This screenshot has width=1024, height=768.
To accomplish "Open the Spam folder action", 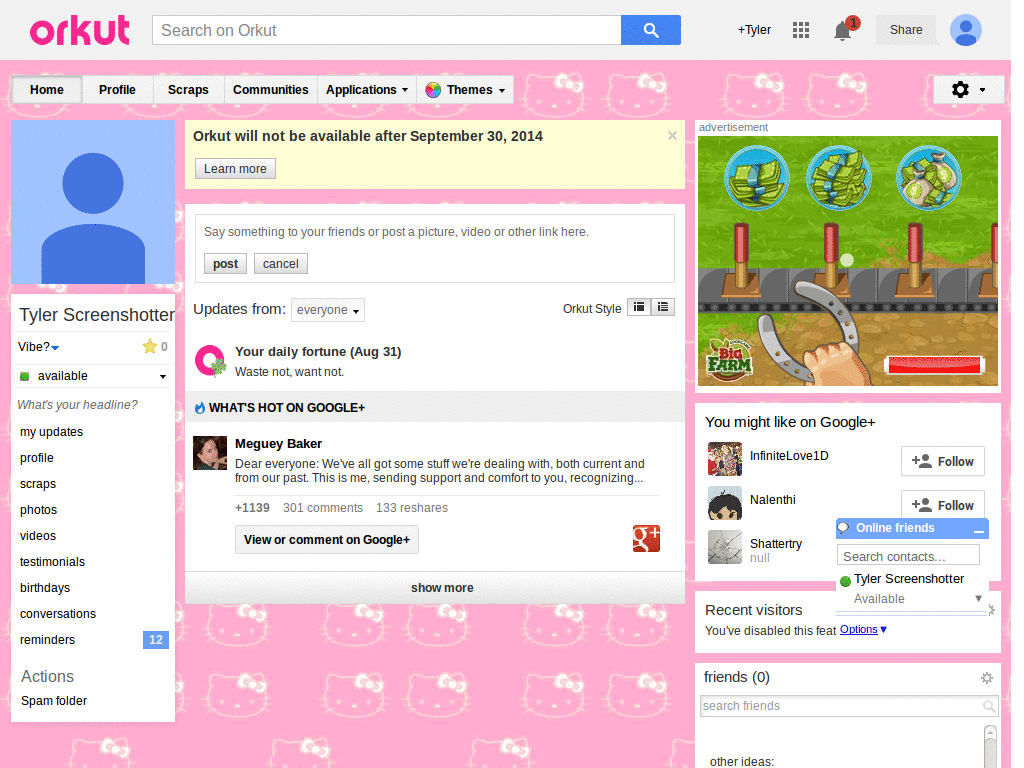I will tap(54, 701).
